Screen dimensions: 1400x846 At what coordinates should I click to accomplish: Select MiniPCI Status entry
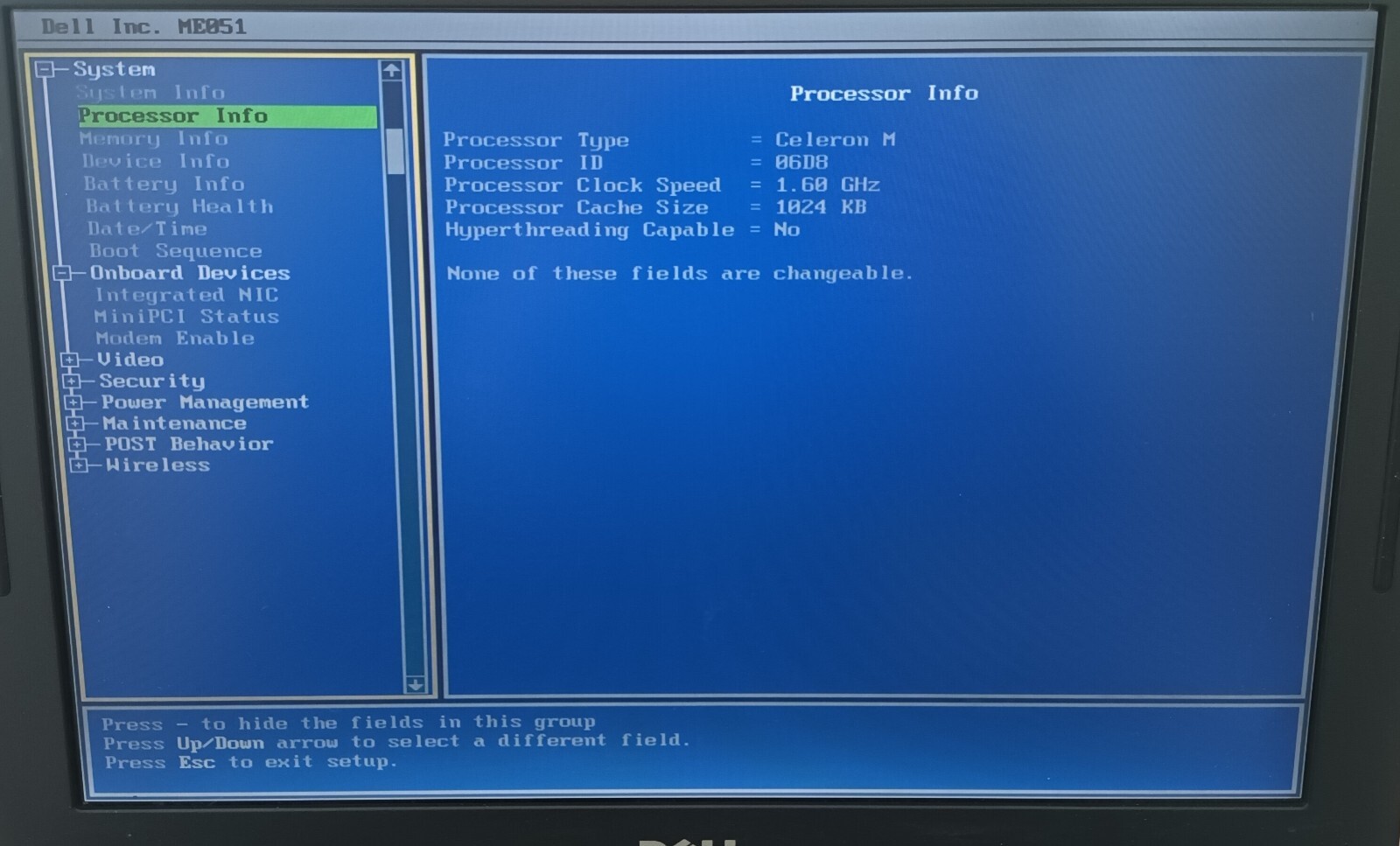(186, 317)
